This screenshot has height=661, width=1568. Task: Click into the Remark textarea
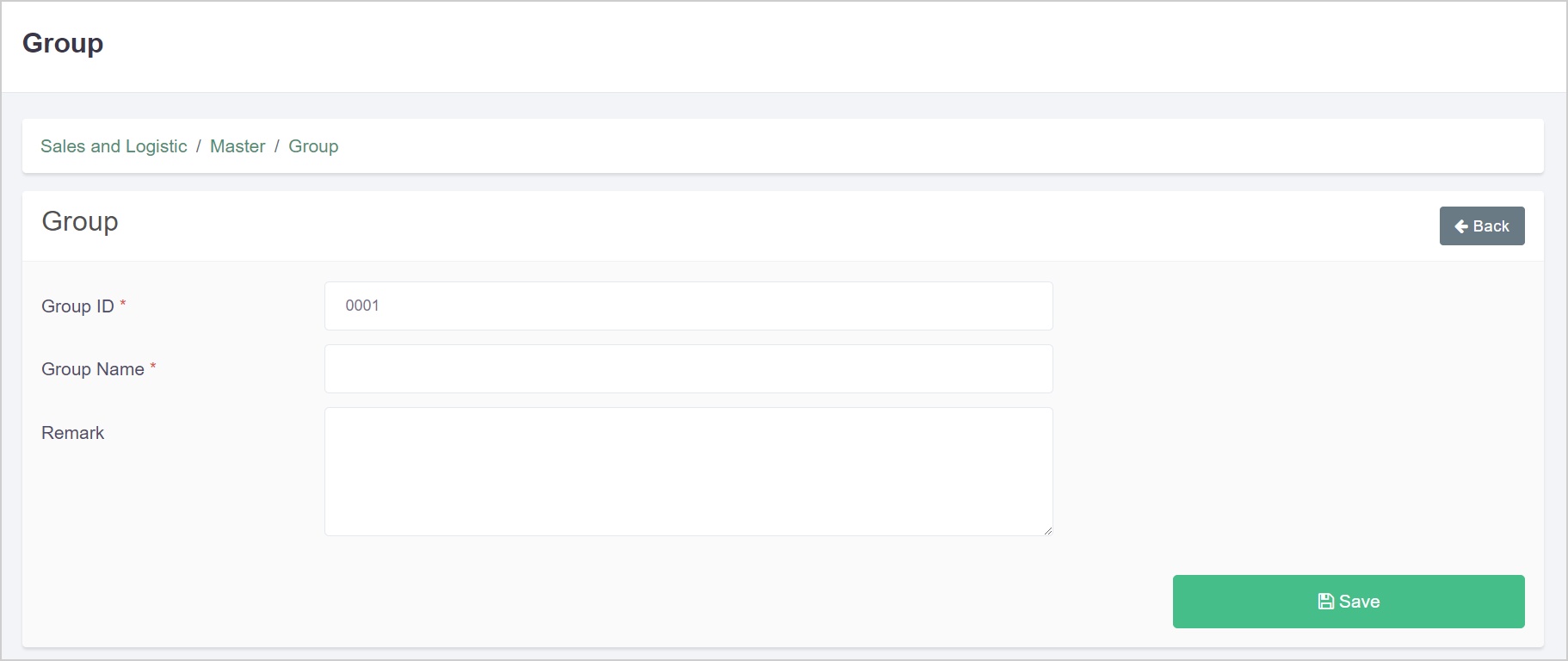688,471
